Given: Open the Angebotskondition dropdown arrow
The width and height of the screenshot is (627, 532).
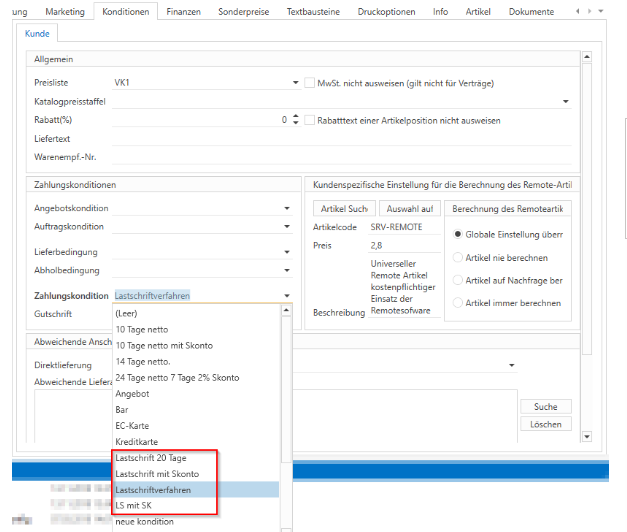Looking at the screenshot, I should coord(287,209).
